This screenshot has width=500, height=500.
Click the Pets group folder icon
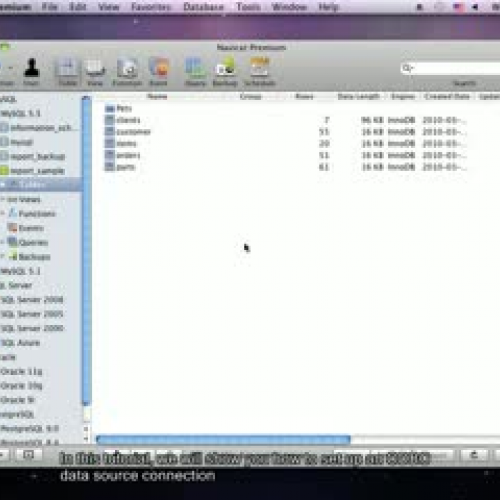110,108
